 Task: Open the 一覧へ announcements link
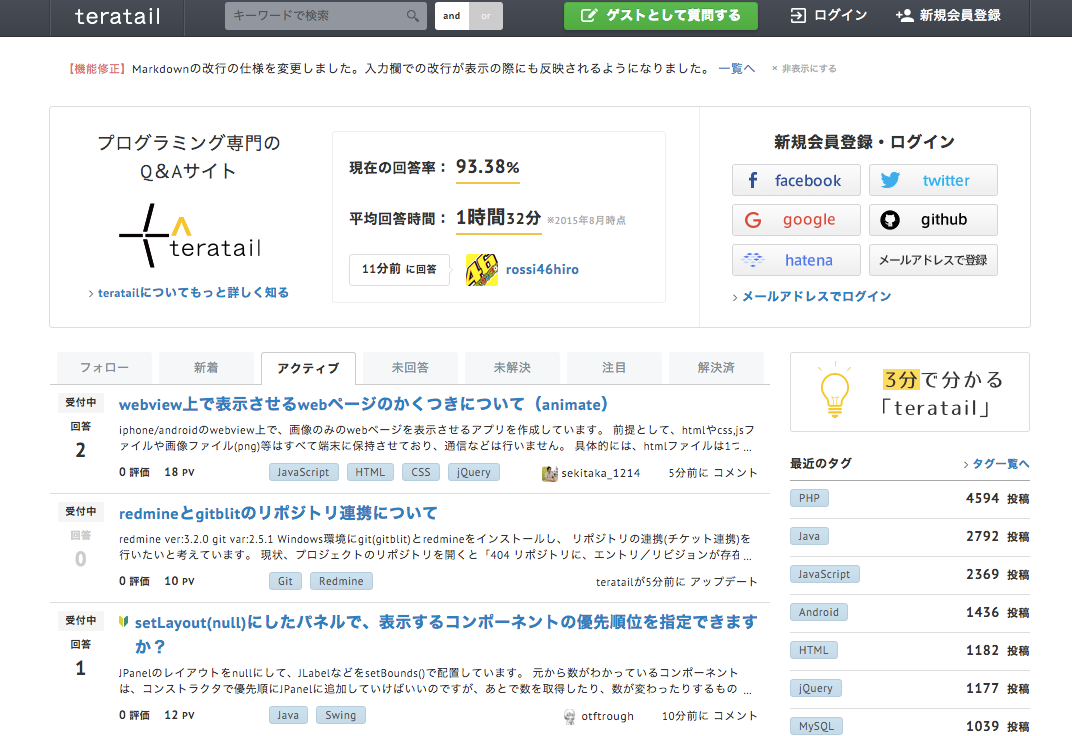coord(736,68)
